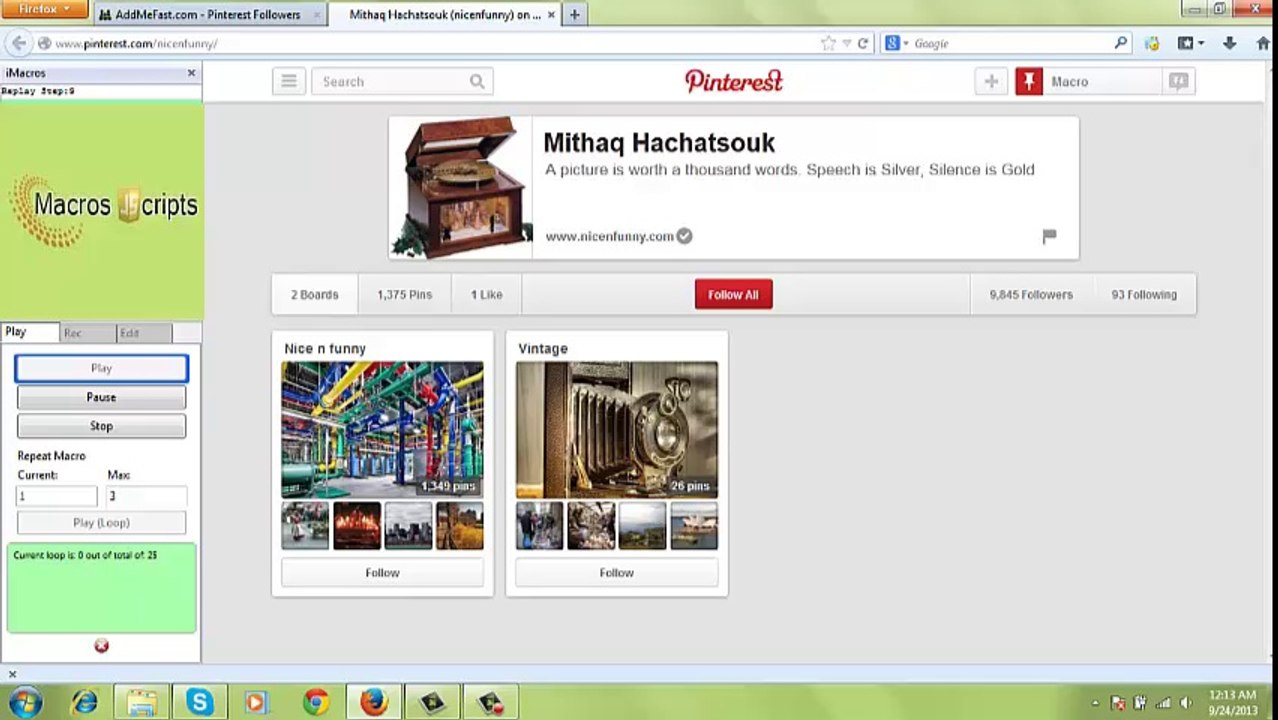Click the Google search magnifier icon
This screenshot has height=720, width=1278.
coord(1121,43)
